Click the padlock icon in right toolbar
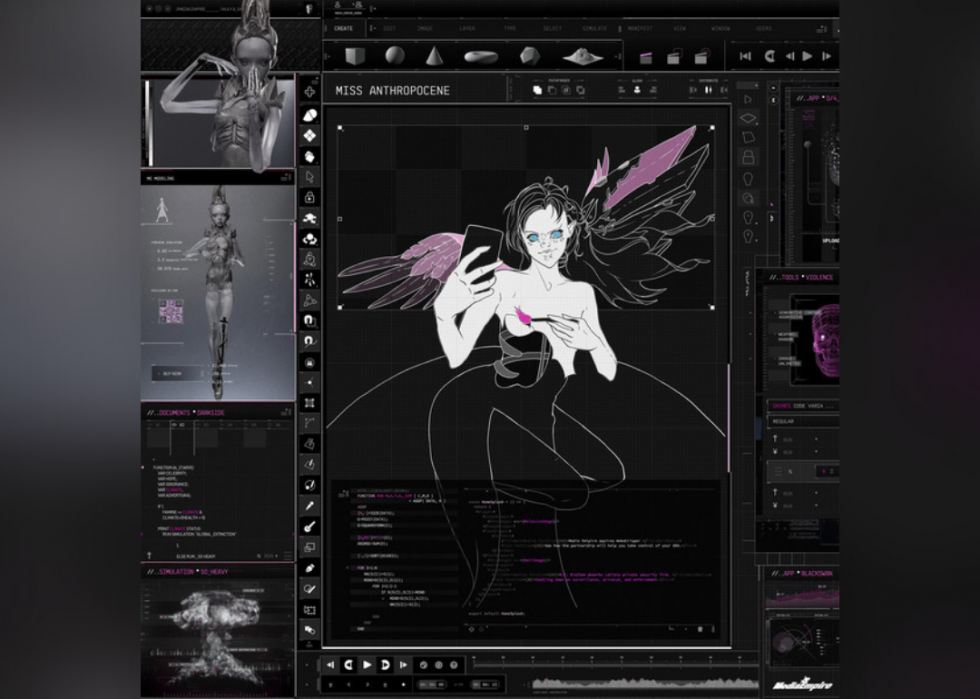 (x=748, y=158)
